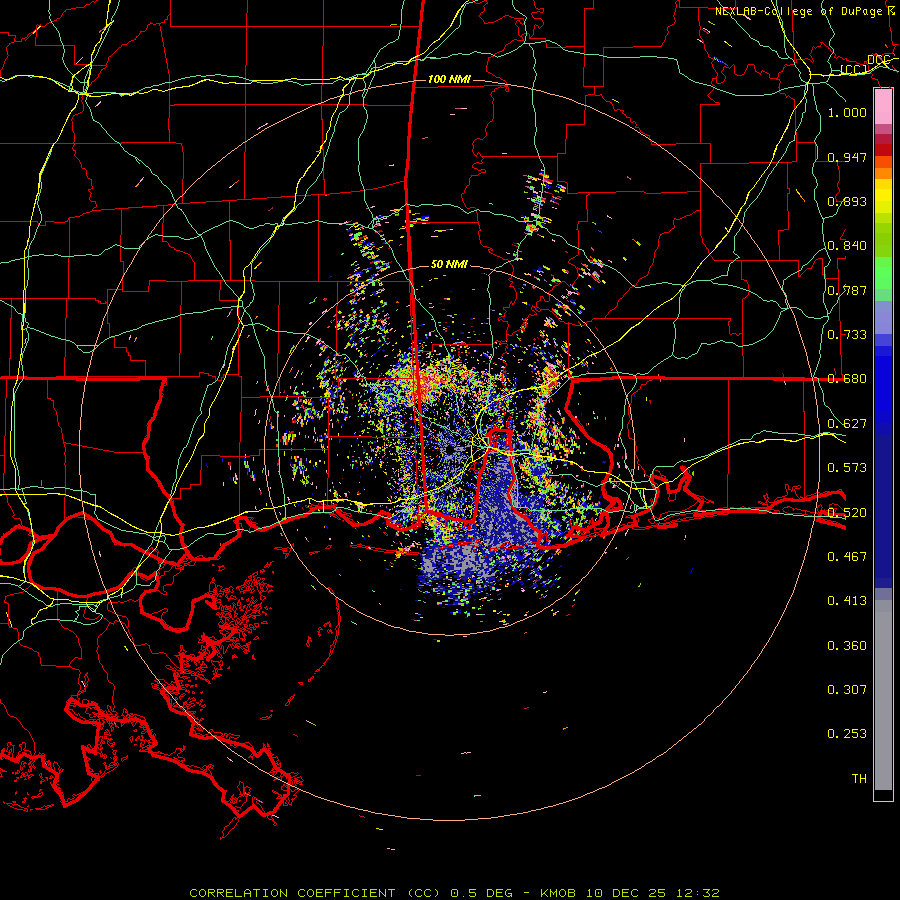The image size is (900, 900).
Task: Click the 0.840 color scale label
Action: pos(847,246)
